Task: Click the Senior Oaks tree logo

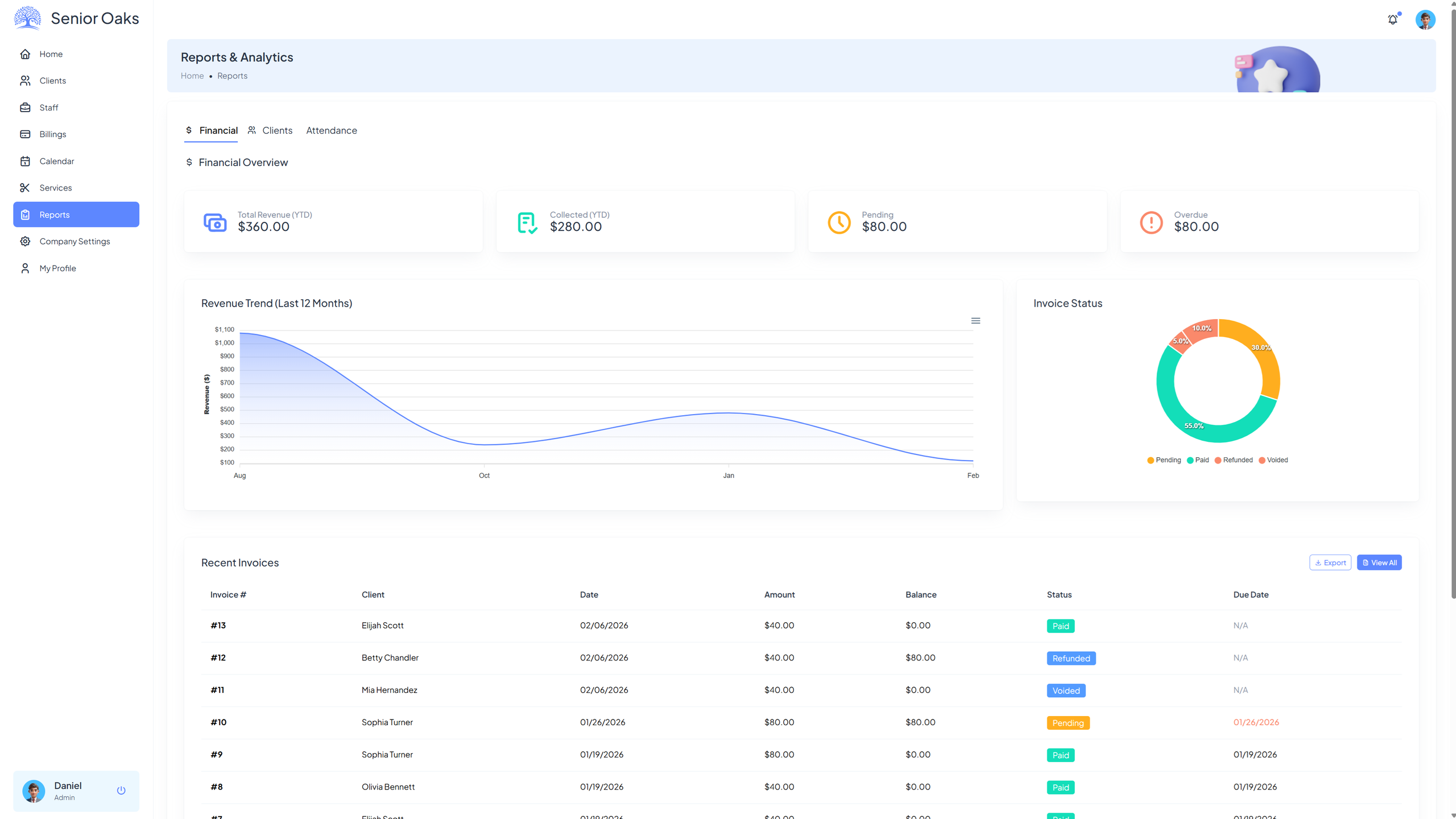Action: pos(27,18)
